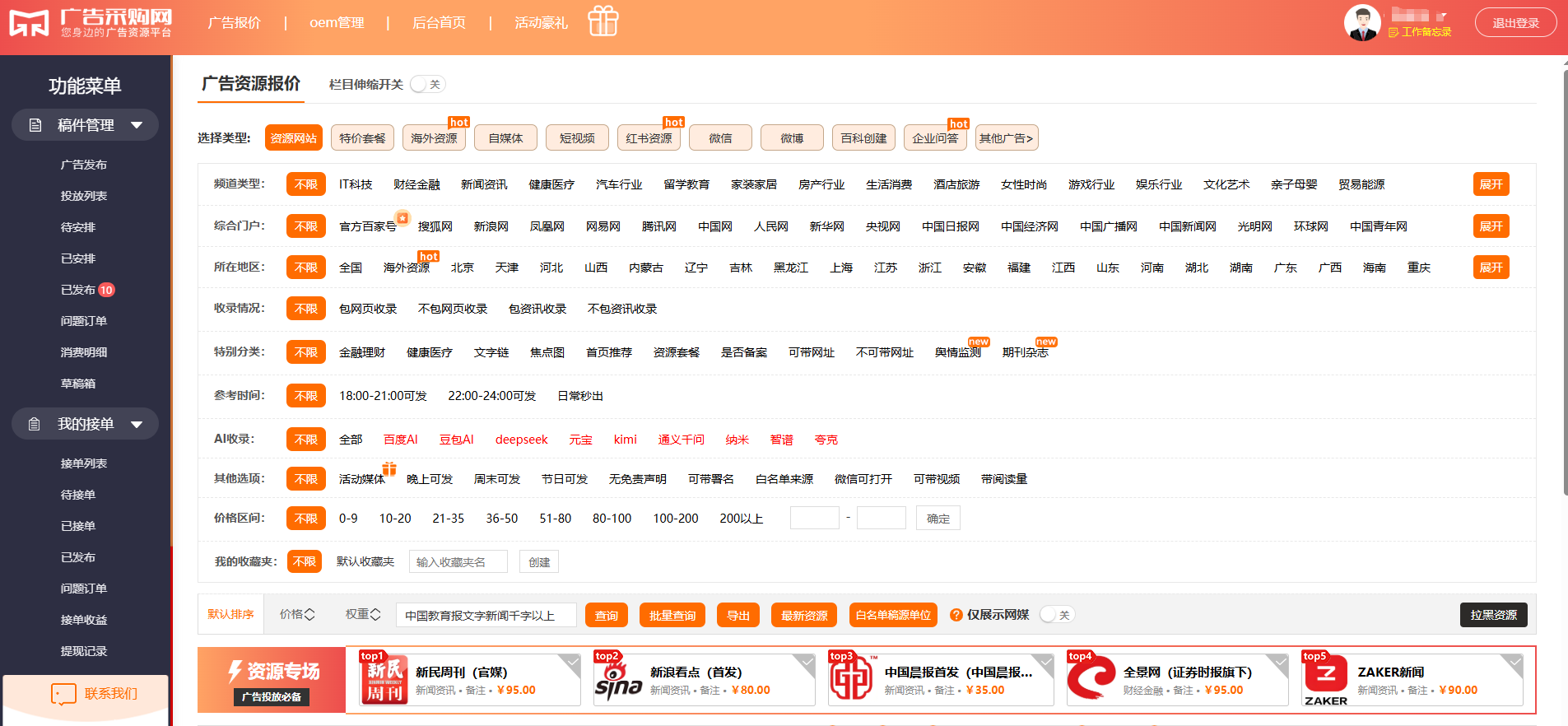The width and height of the screenshot is (1568, 726).
Task: Switch to the 企业问答 type tab
Action: click(x=935, y=138)
